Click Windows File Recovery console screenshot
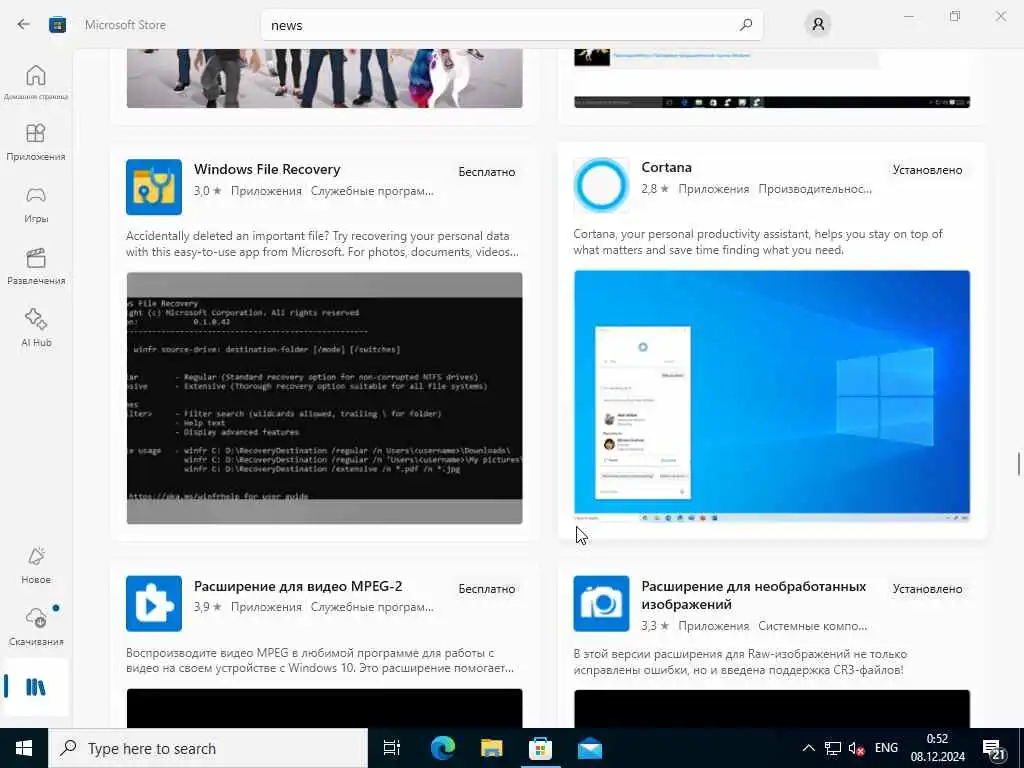 (325, 398)
